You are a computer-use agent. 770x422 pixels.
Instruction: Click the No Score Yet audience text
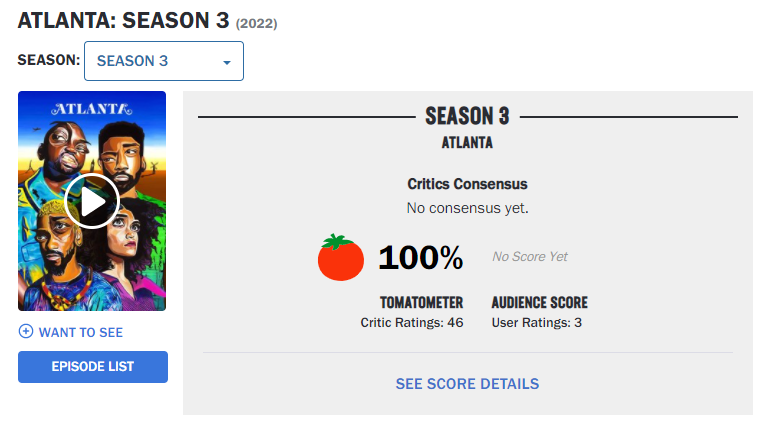[529, 257]
